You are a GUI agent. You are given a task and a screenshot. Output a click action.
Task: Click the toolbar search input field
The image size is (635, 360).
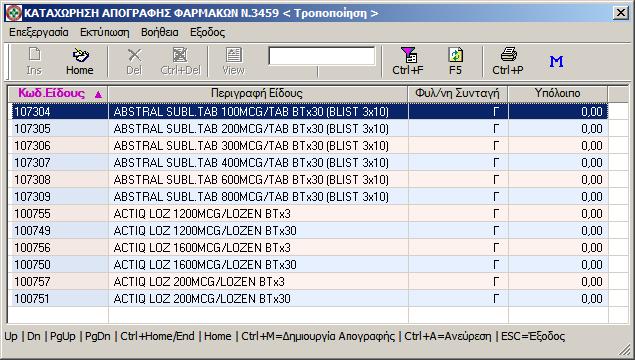point(322,56)
